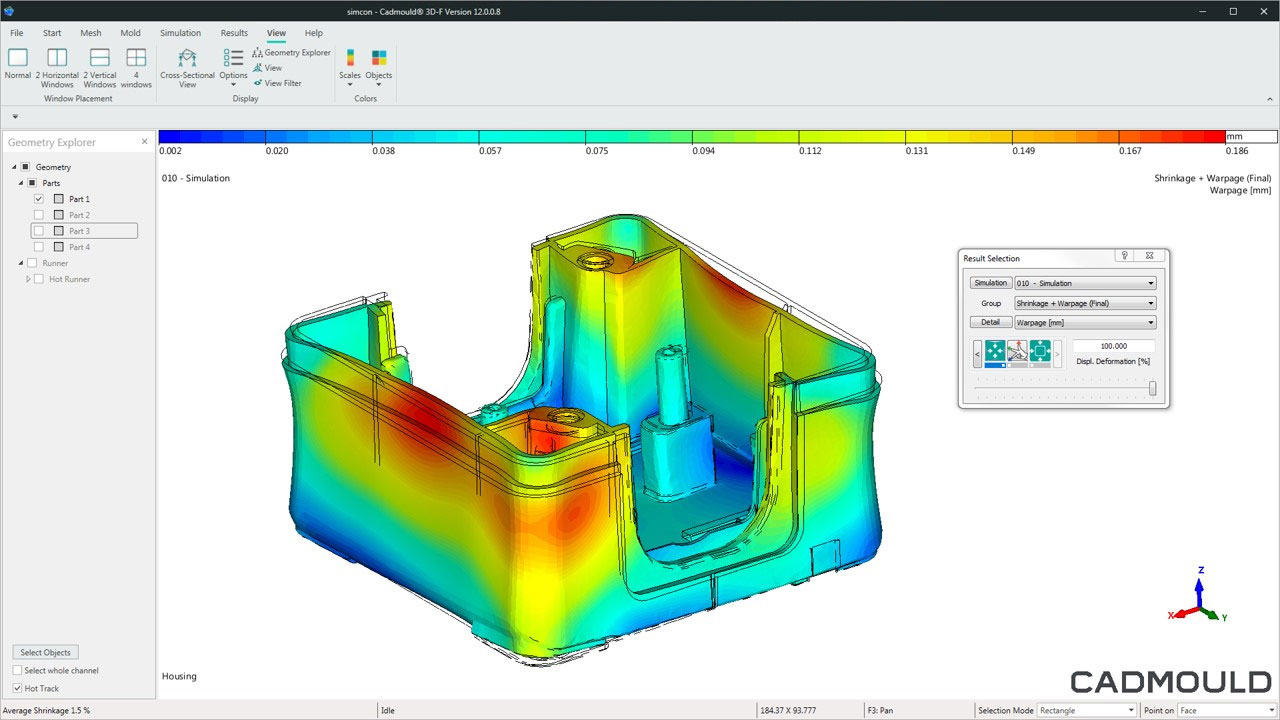Click the Simulation button in Result Selection
This screenshot has height=720, width=1280.
(990, 283)
